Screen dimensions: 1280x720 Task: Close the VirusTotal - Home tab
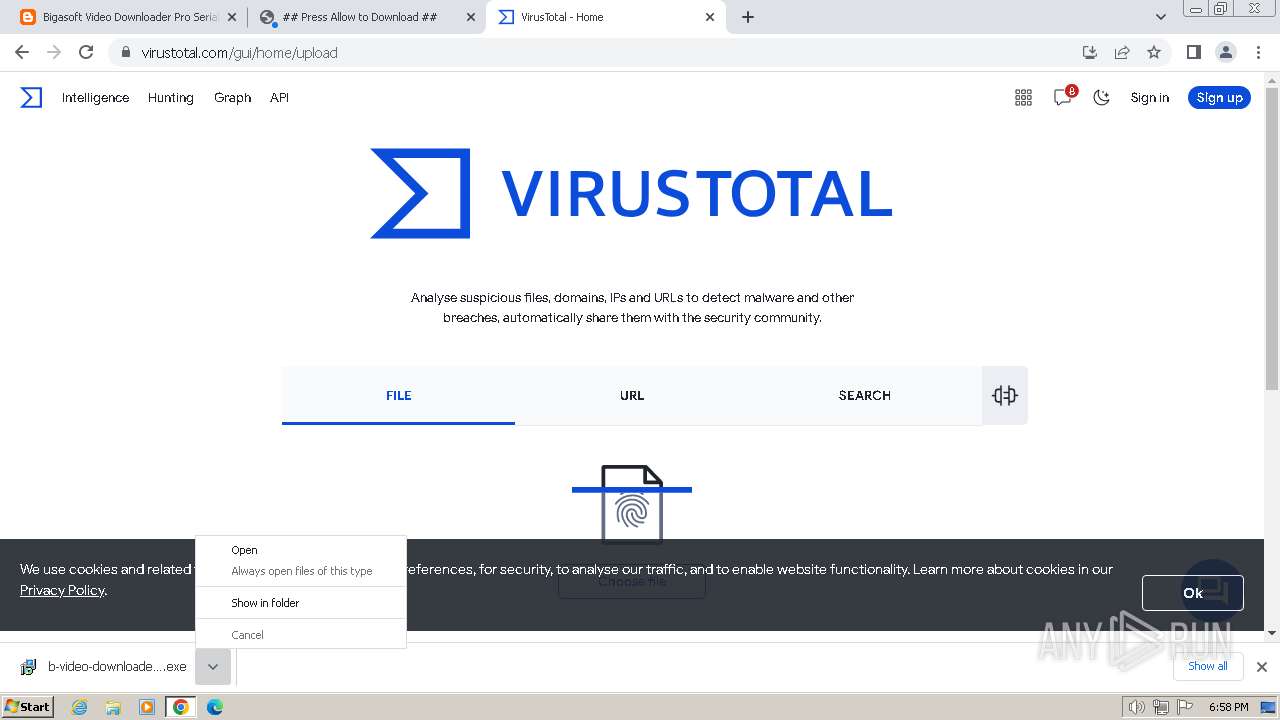pyautogui.click(x=710, y=17)
